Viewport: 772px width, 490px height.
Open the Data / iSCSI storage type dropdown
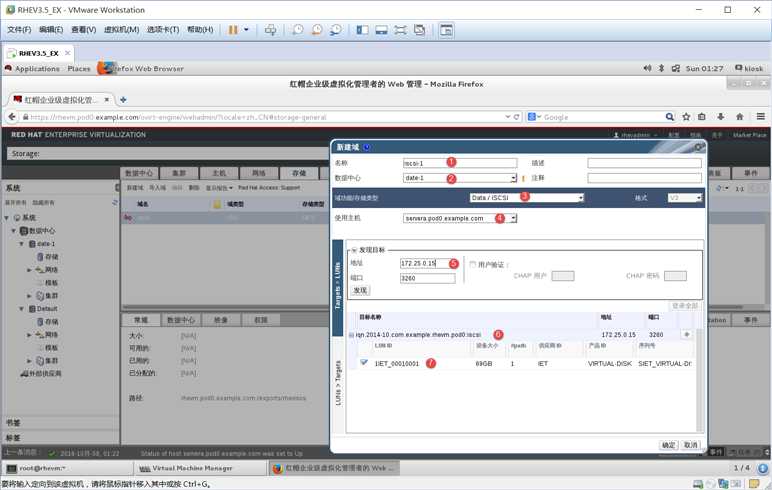[580, 197]
